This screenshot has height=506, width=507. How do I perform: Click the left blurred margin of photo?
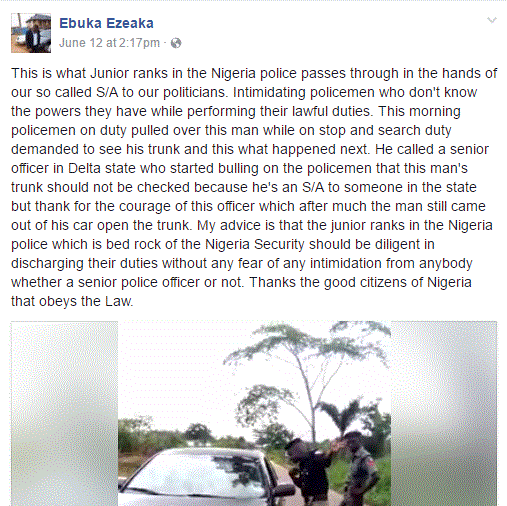coord(64,413)
